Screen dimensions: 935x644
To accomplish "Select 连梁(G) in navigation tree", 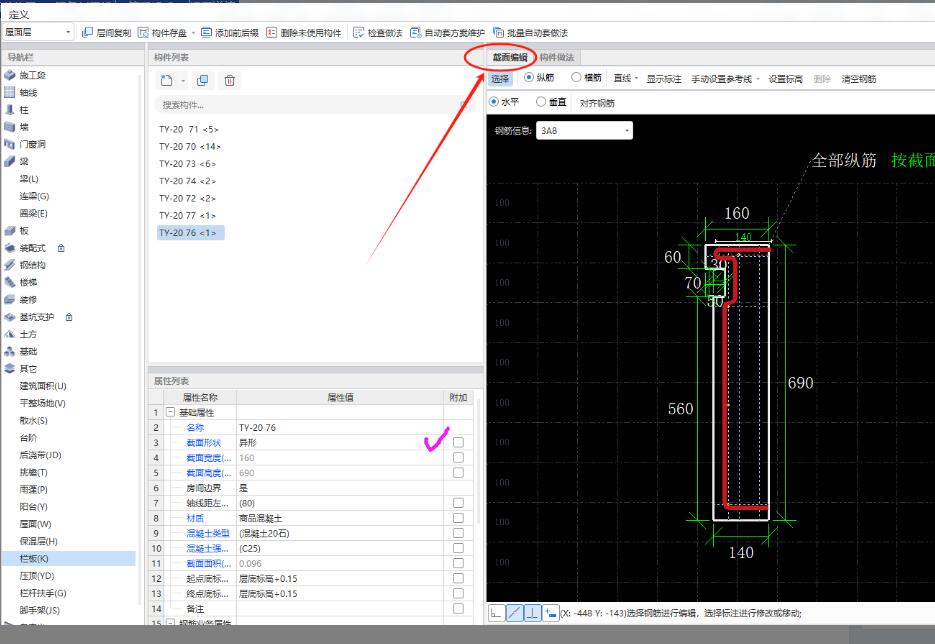I will click(34, 196).
